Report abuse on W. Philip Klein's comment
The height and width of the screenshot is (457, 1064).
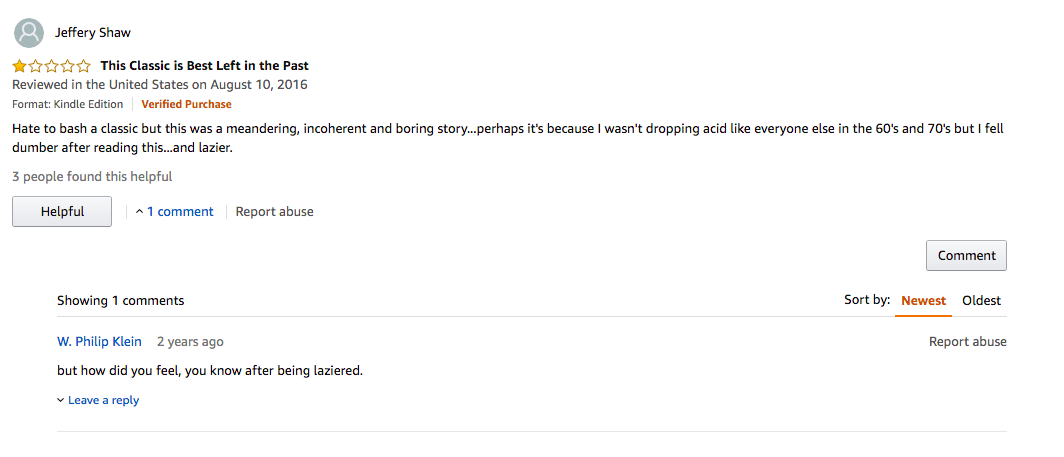click(967, 342)
